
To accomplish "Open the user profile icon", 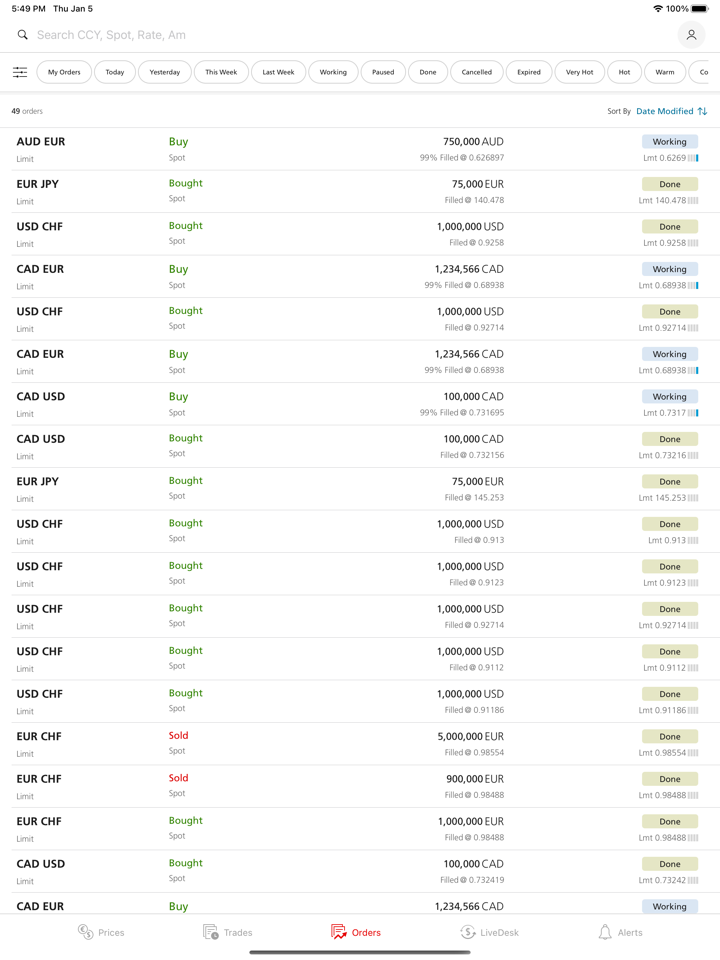I will (691, 35).
